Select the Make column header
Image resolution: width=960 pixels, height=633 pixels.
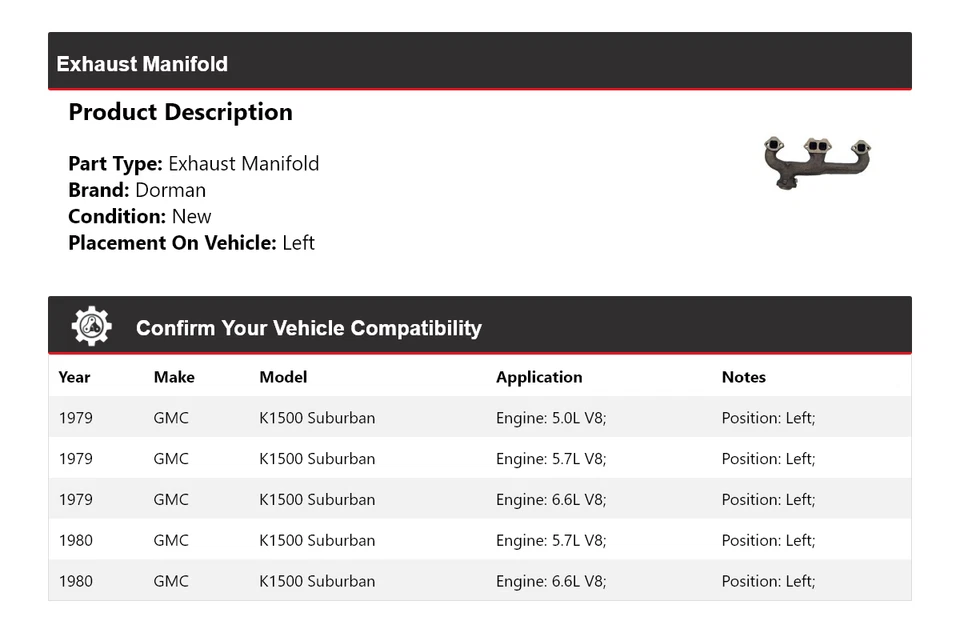pos(174,377)
